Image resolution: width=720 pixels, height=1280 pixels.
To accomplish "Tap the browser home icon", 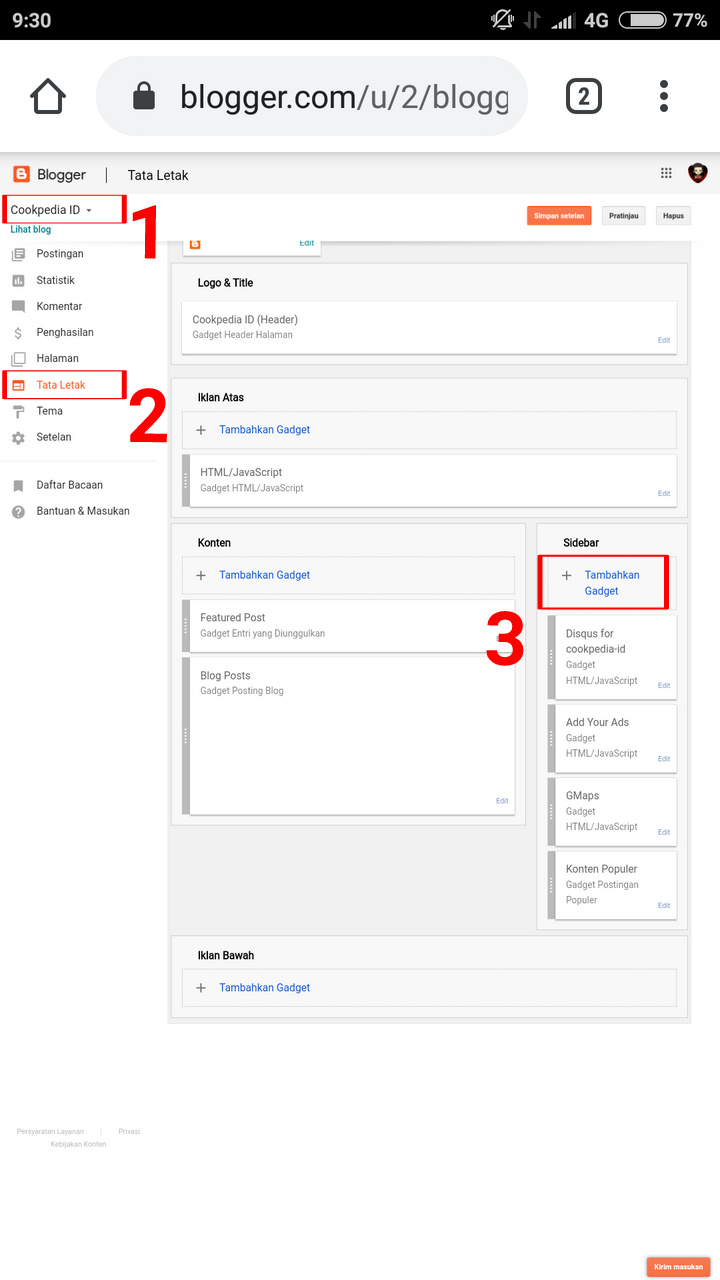I will pos(47,97).
